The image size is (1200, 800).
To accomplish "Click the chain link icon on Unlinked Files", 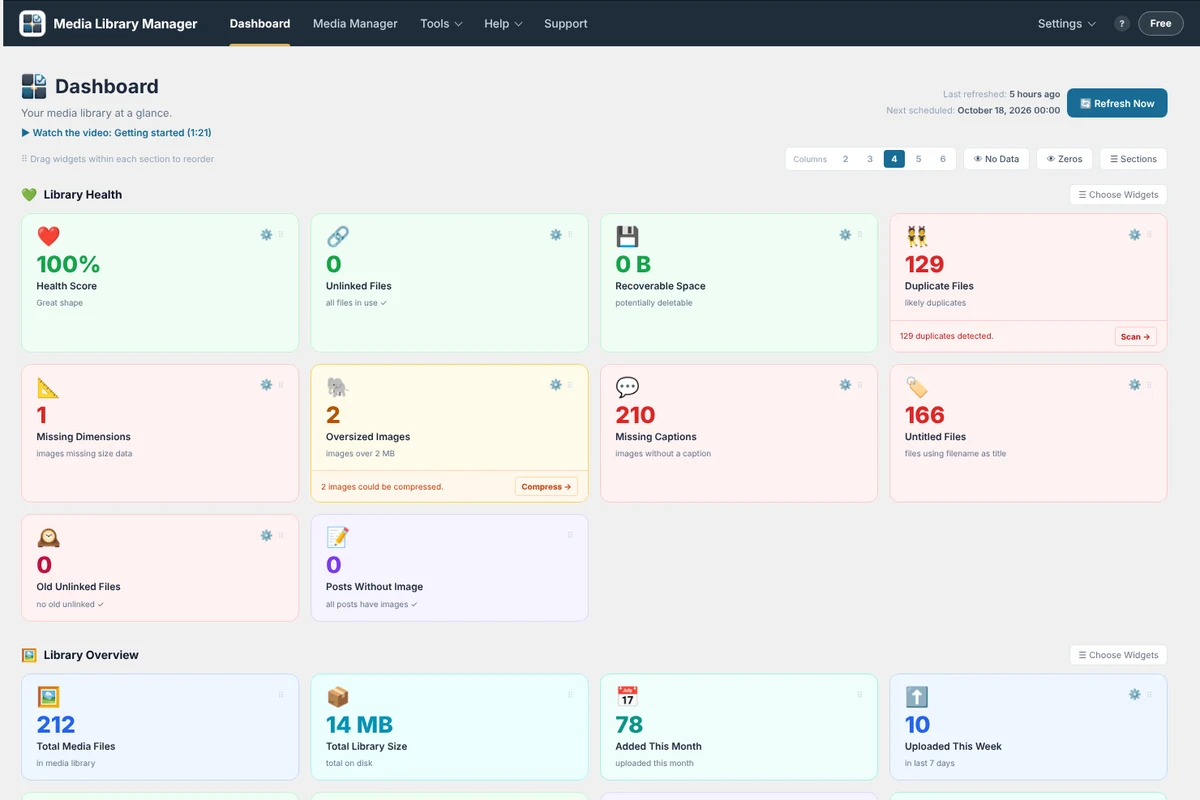I will click(x=338, y=236).
